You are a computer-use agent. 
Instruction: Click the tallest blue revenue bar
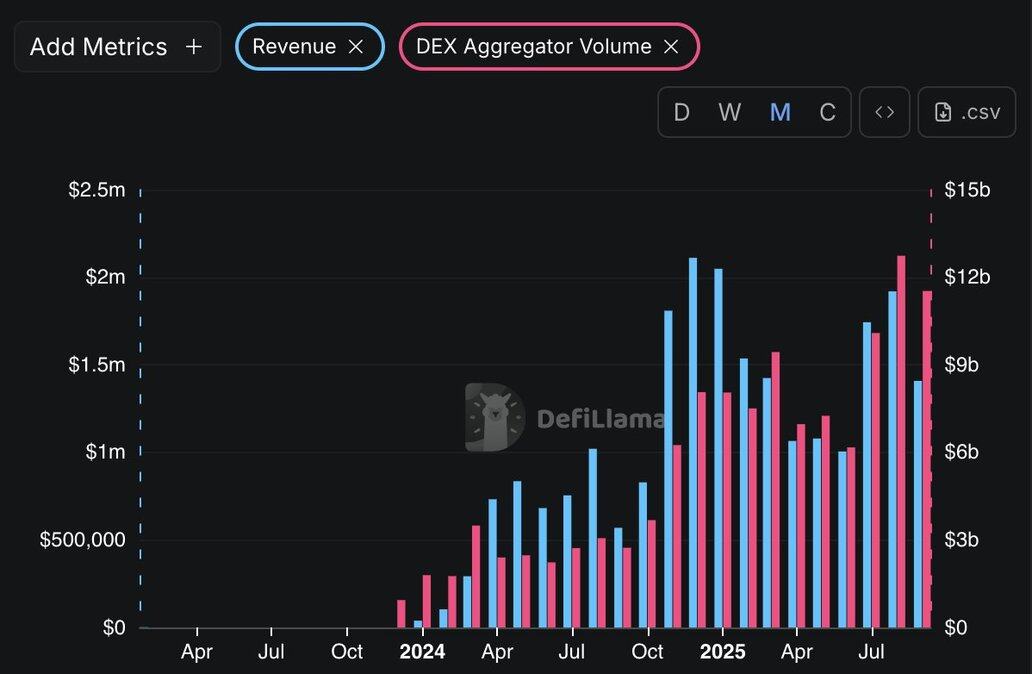click(693, 440)
